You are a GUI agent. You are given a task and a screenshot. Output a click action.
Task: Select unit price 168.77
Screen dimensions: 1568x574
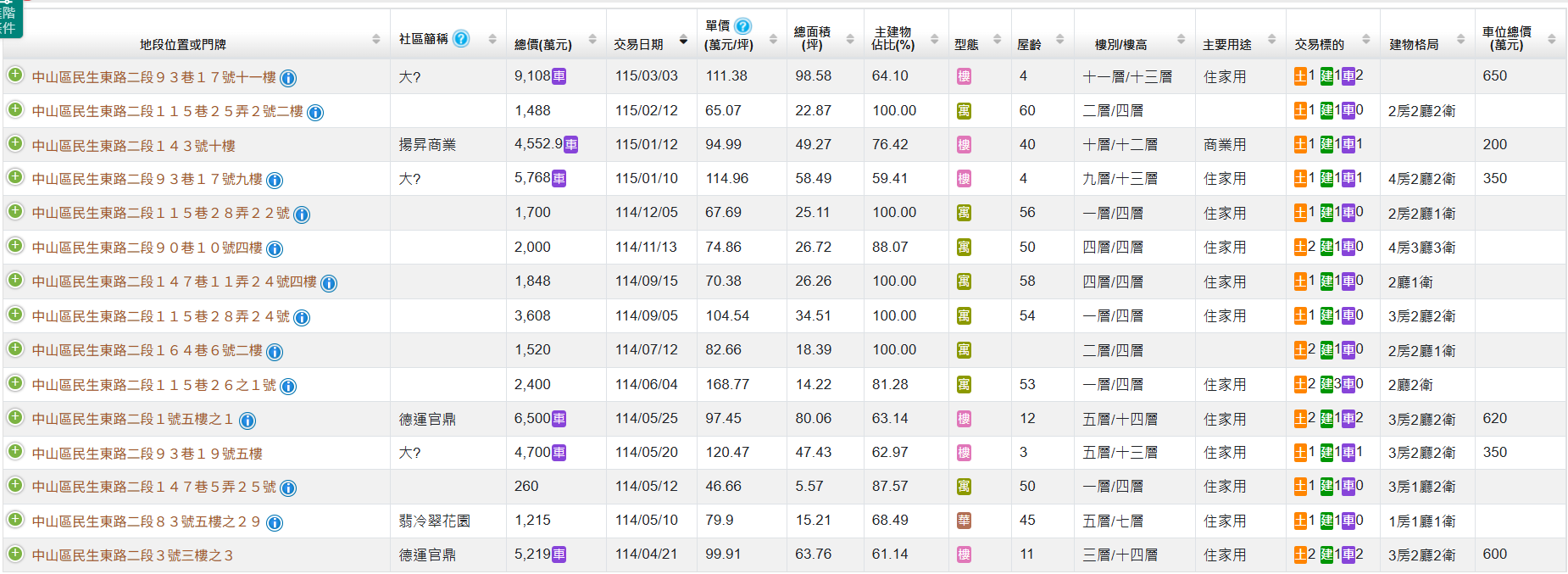pyautogui.click(x=727, y=384)
